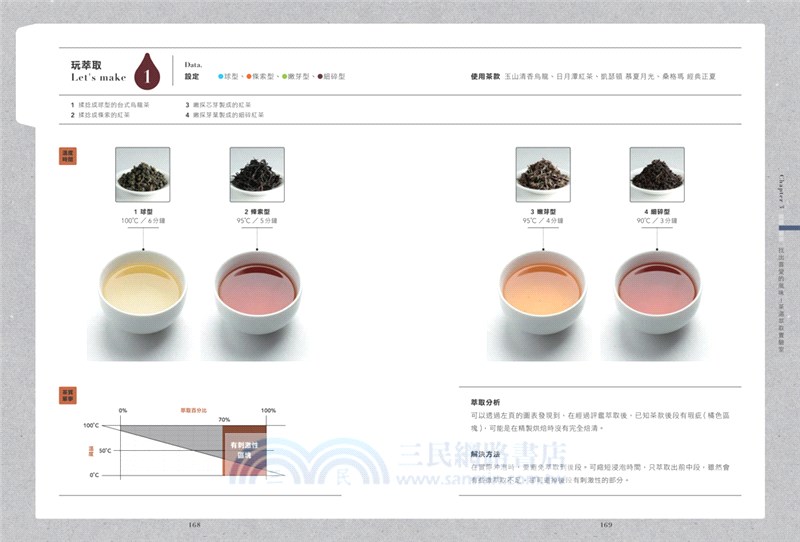Click the 0°C temperature axis label

(94, 475)
